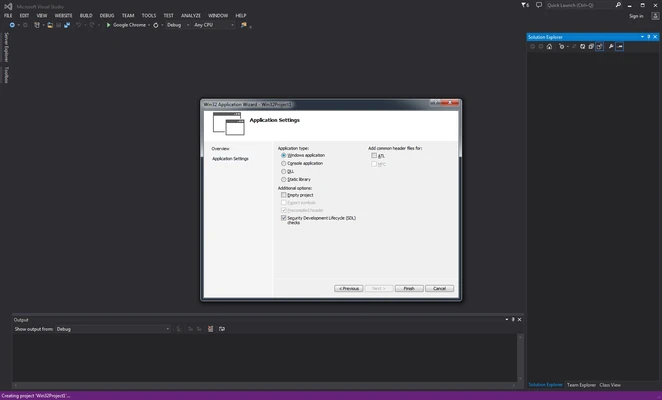Image resolution: width=662 pixels, height=400 pixels.
Task: Open Properties wrench icon in Solution Explorer
Action: click(611, 46)
